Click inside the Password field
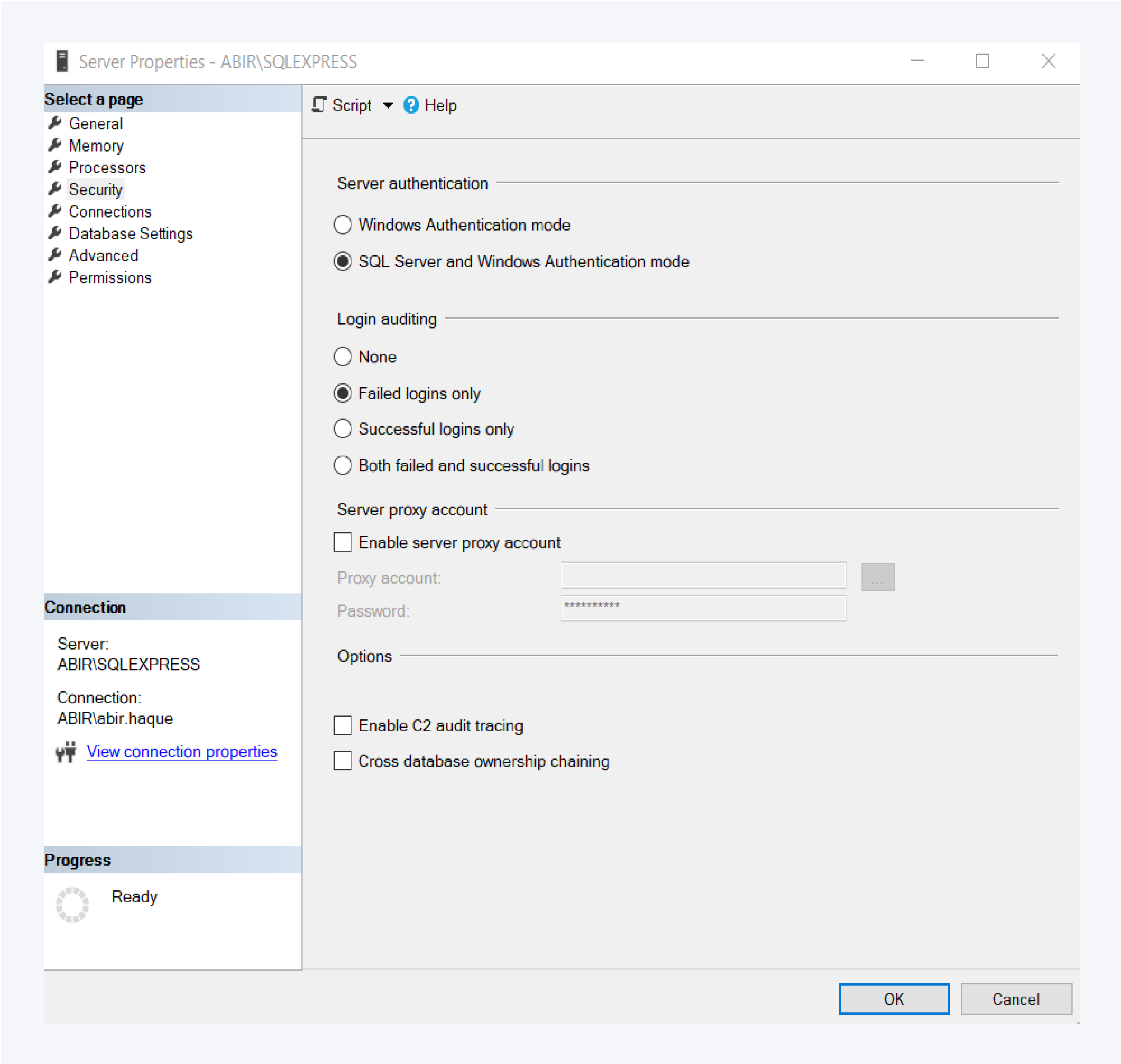The width and height of the screenshot is (1121, 1064). [x=703, y=608]
